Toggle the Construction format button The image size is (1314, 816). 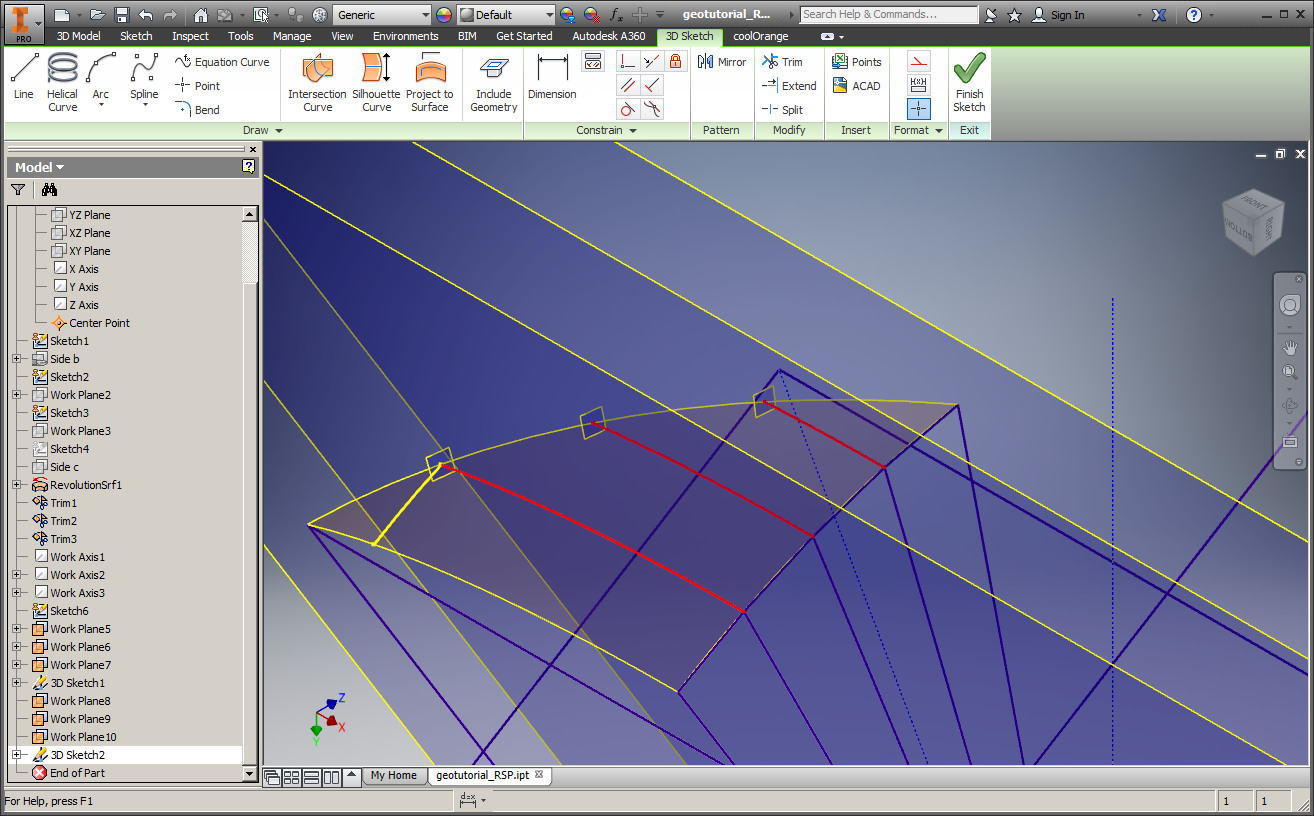[919, 61]
